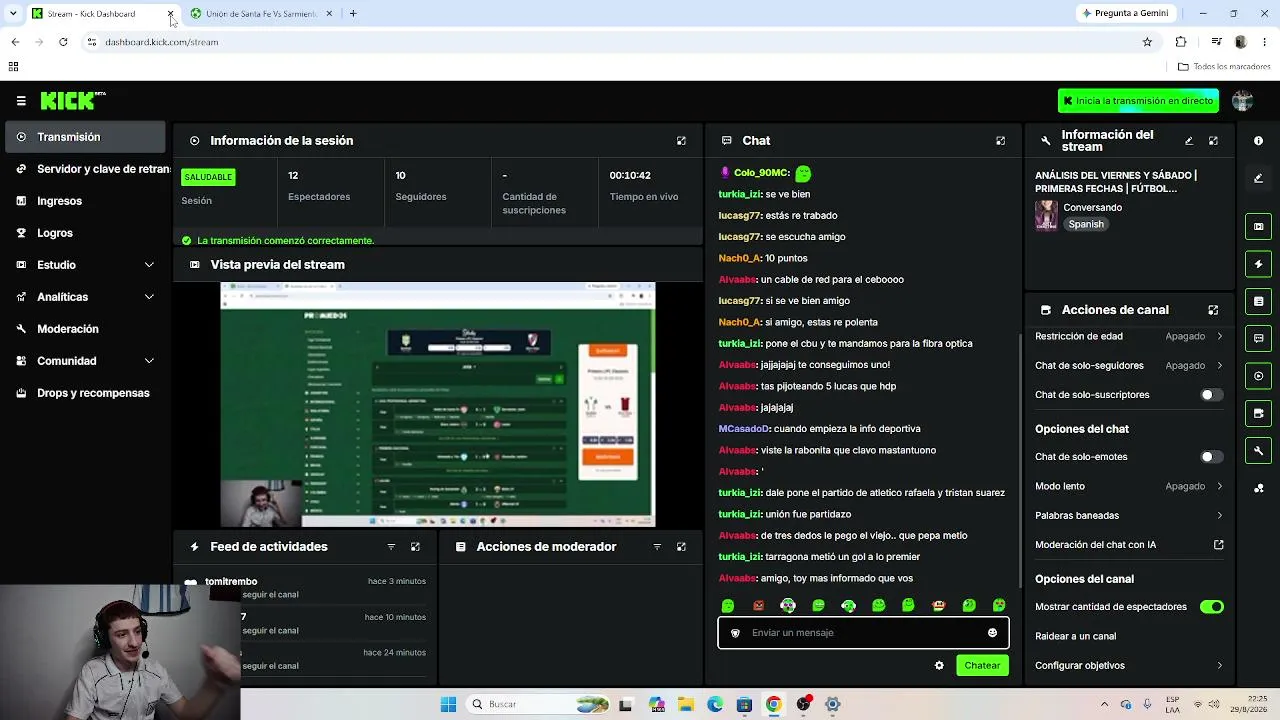Toggle wrench stream-info widget in right sidebar
The width and height of the screenshot is (1280, 720).
[1258, 451]
